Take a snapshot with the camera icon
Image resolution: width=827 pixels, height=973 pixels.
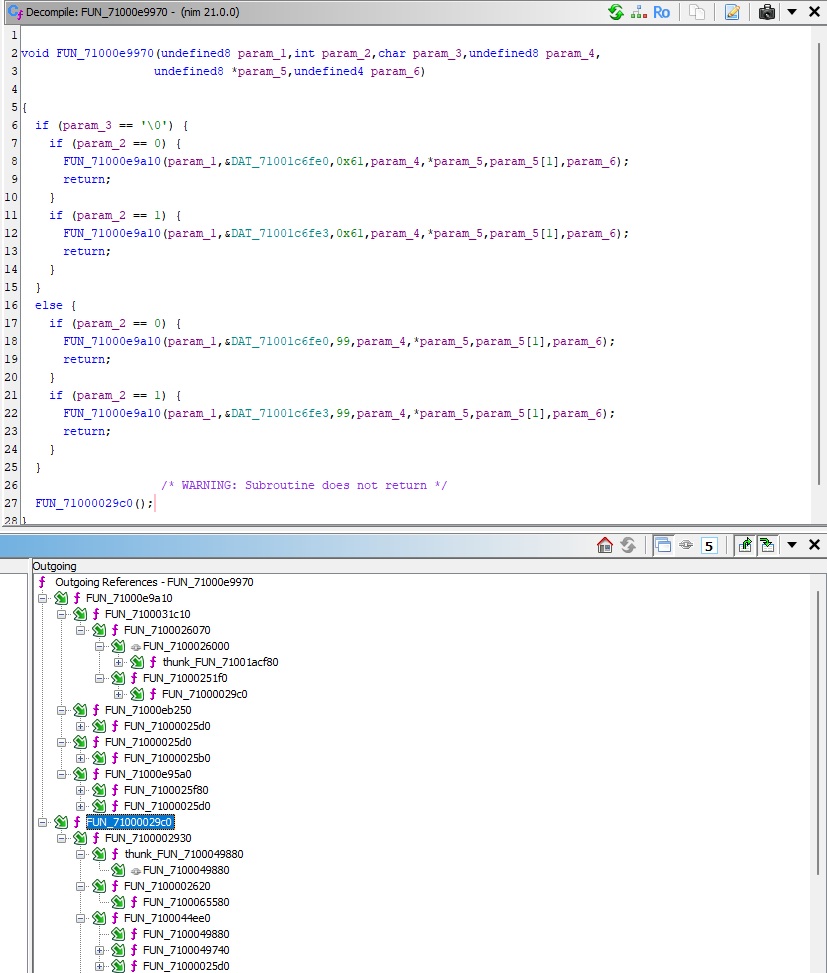coord(767,12)
